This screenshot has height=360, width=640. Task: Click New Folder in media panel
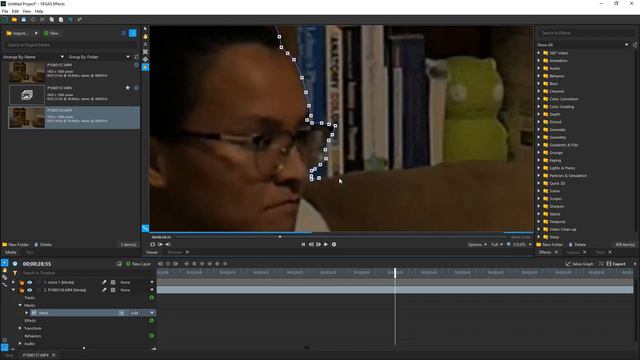pyautogui.click(x=16, y=244)
